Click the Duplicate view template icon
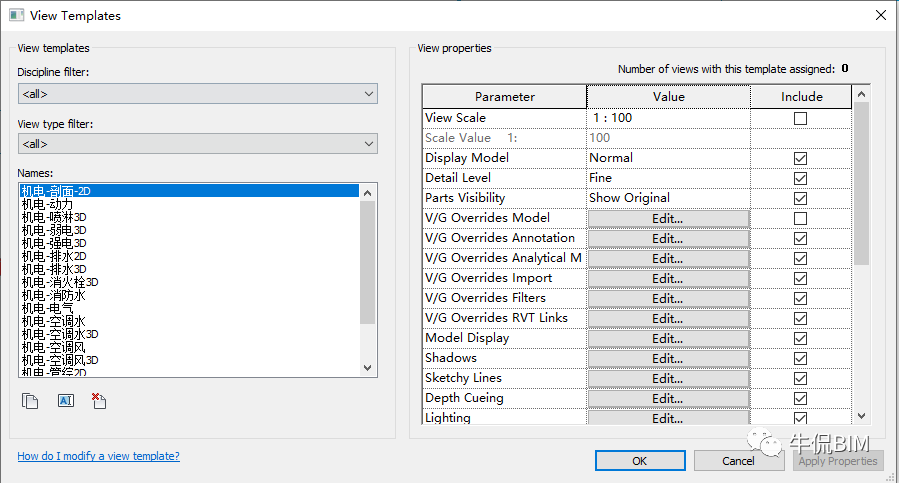899x483 pixels. tap(30, 401)
